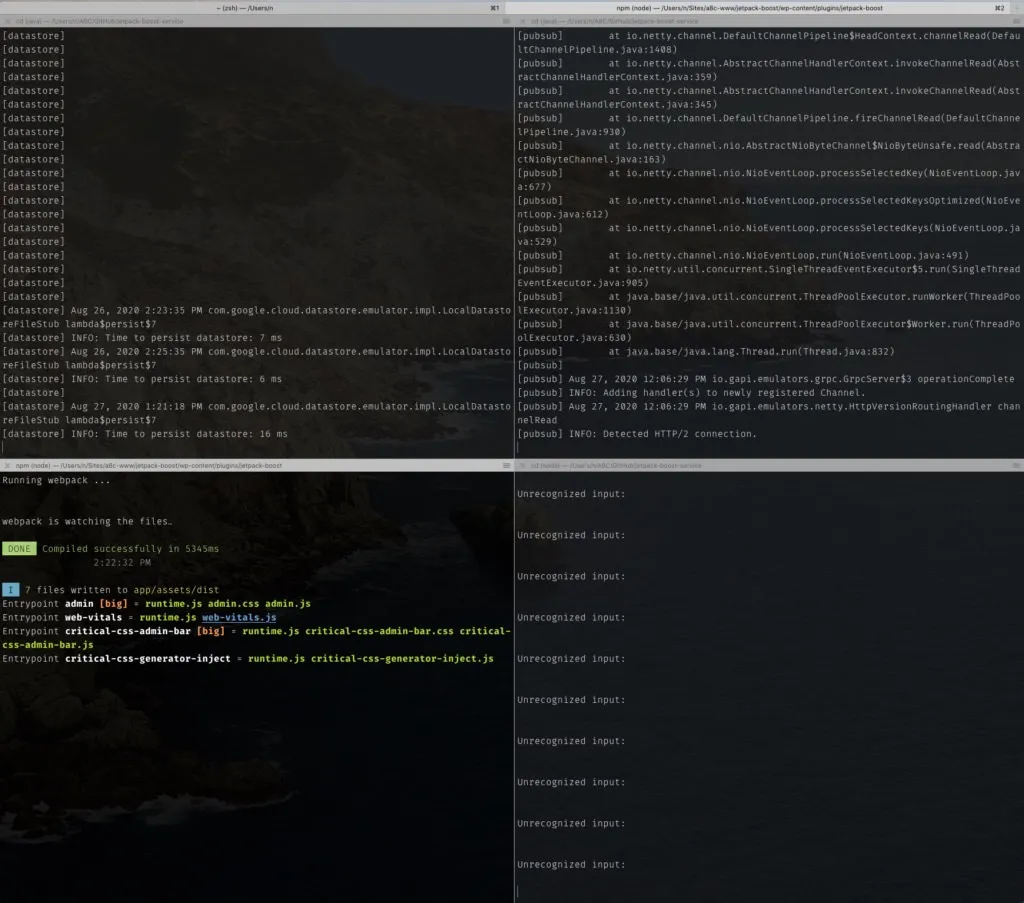Open the pubsub pane's hamburger menu
Image resolution: width=1024 pixels, height=903 pixels.
point(1016,22)
